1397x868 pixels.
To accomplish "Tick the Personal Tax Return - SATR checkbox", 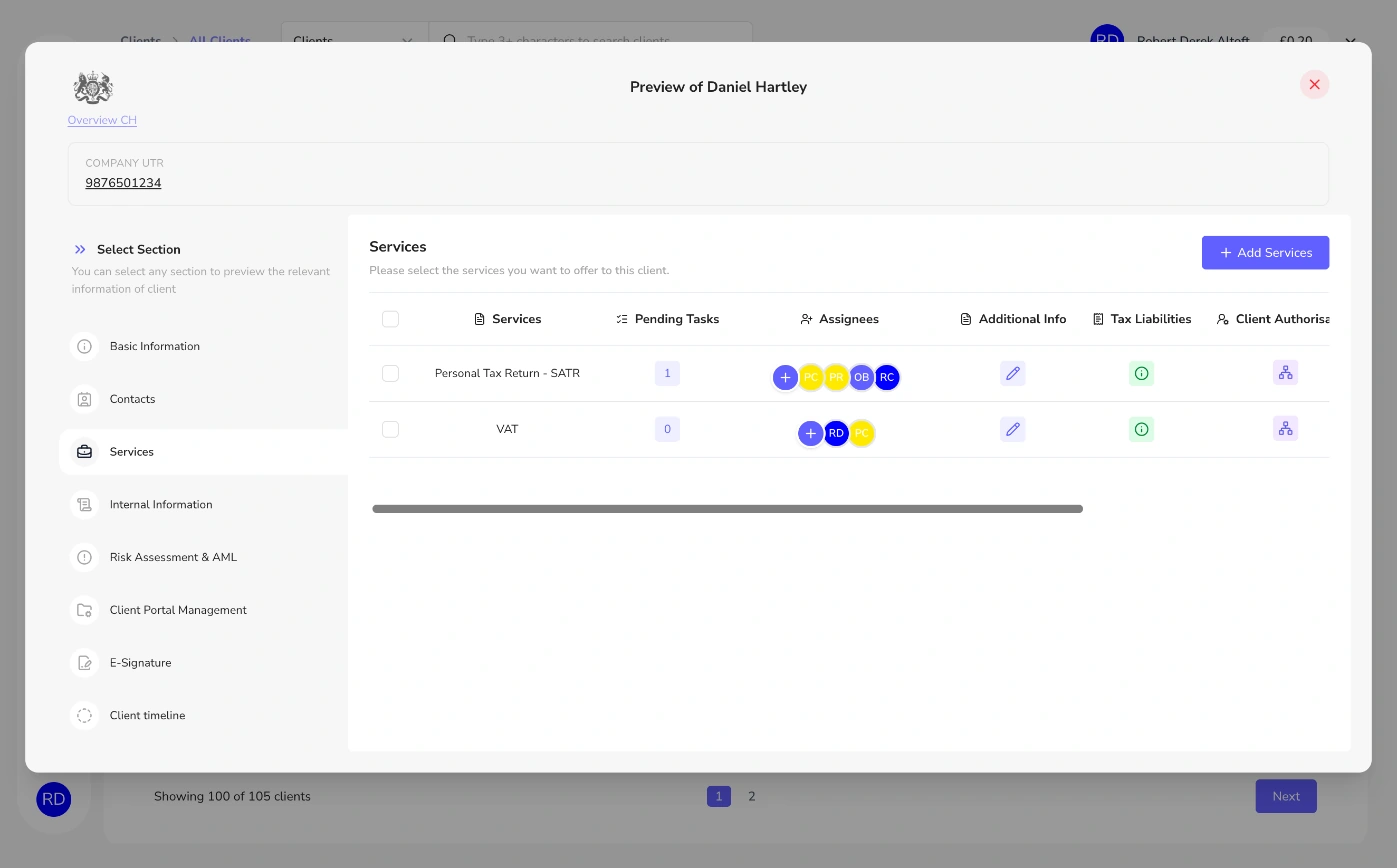I will point(390,373).
